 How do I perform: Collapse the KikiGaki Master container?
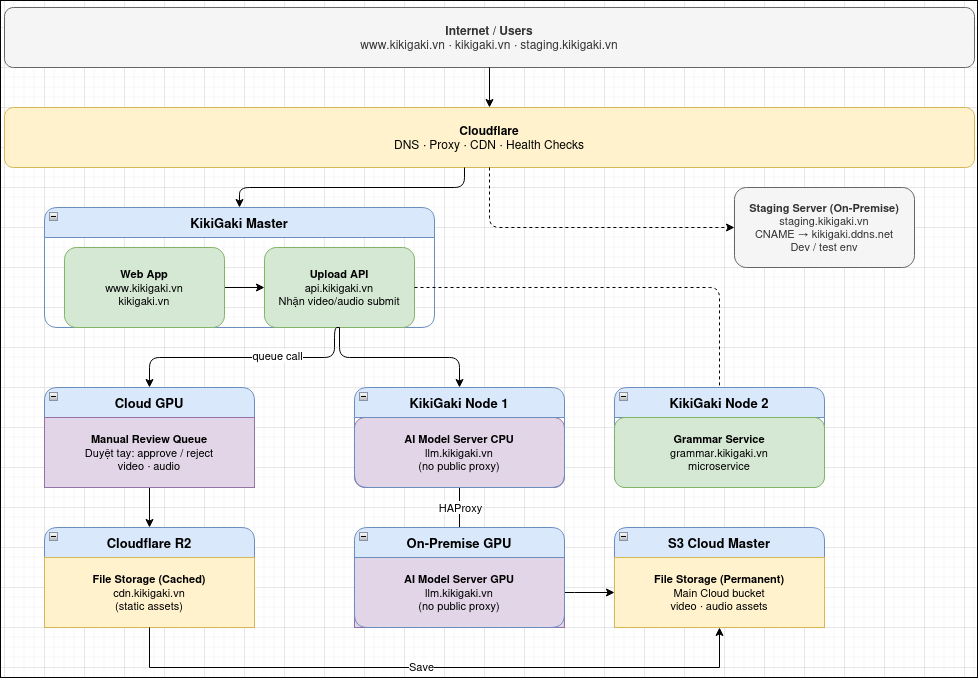(x=54, y=216)
